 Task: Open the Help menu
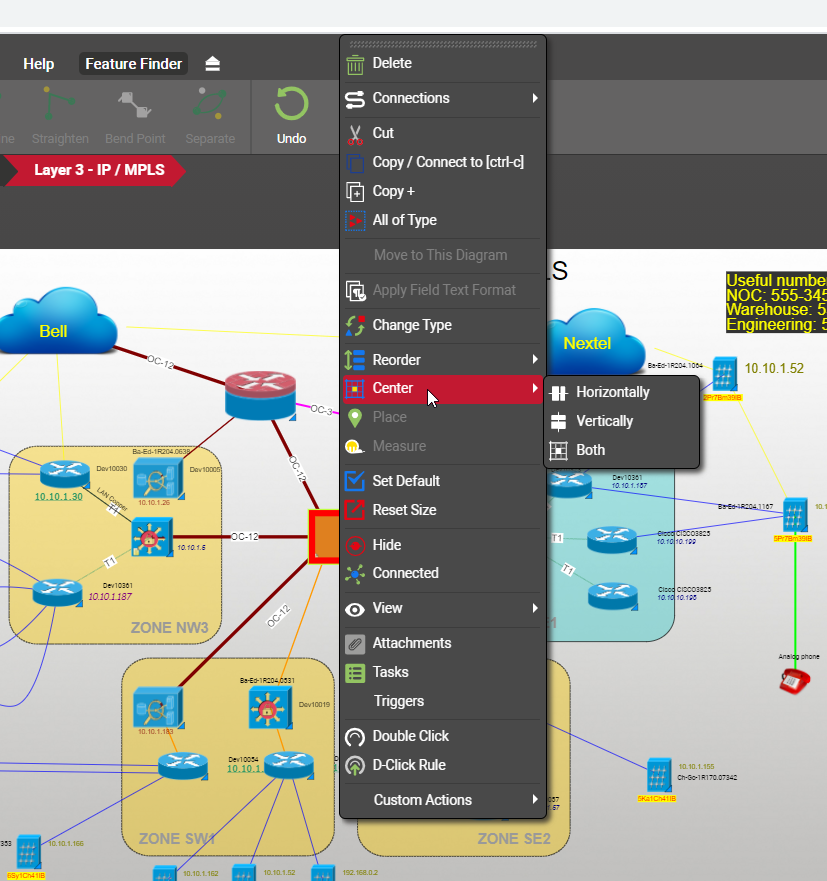[x=39, y=64]
